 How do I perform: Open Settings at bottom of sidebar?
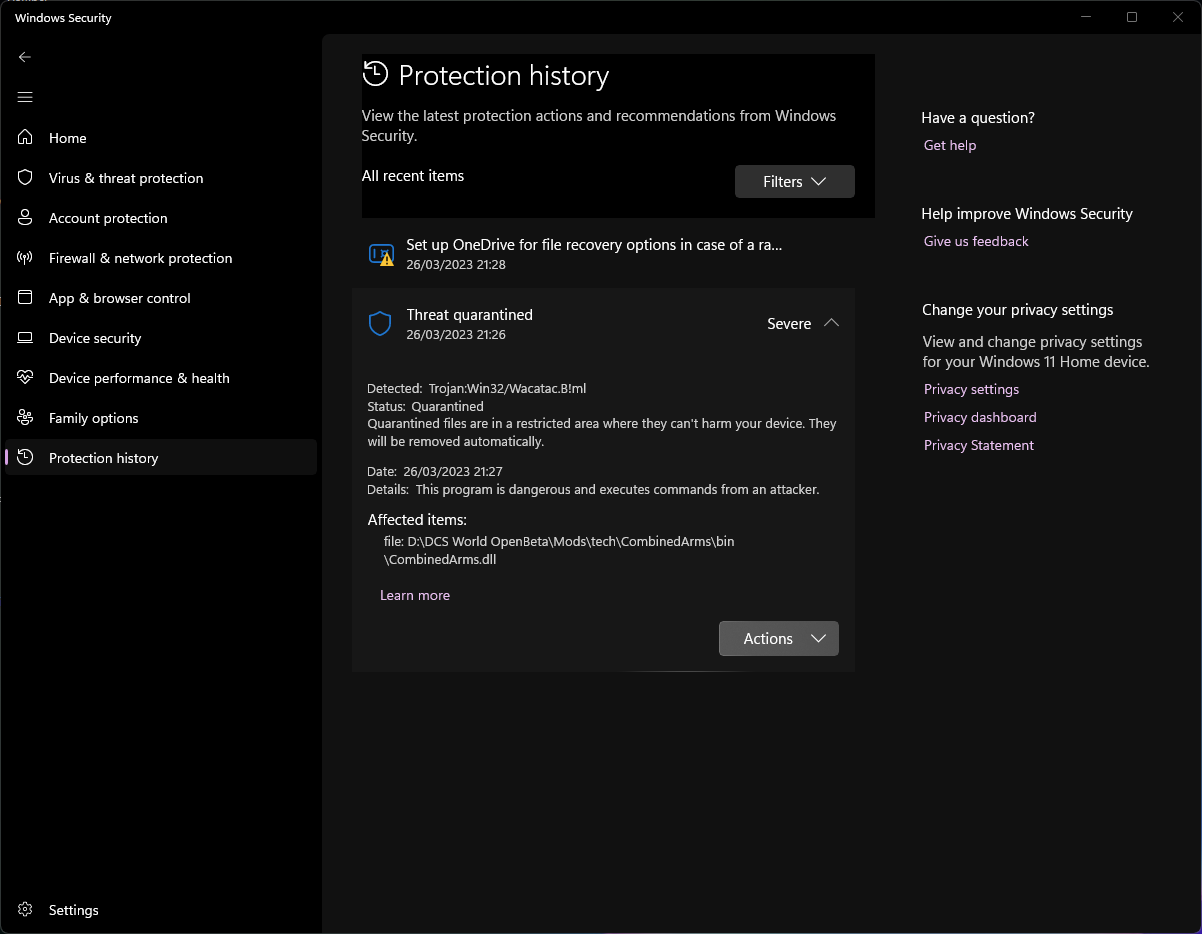point(161,910)
